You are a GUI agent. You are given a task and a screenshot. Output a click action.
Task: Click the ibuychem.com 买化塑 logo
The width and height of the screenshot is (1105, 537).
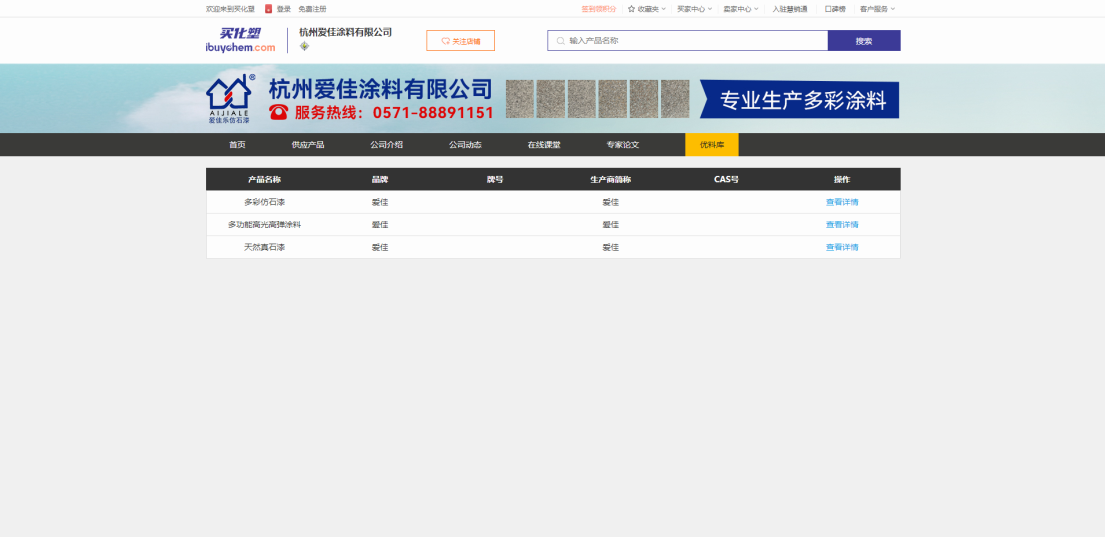click(x=240, y=40)
